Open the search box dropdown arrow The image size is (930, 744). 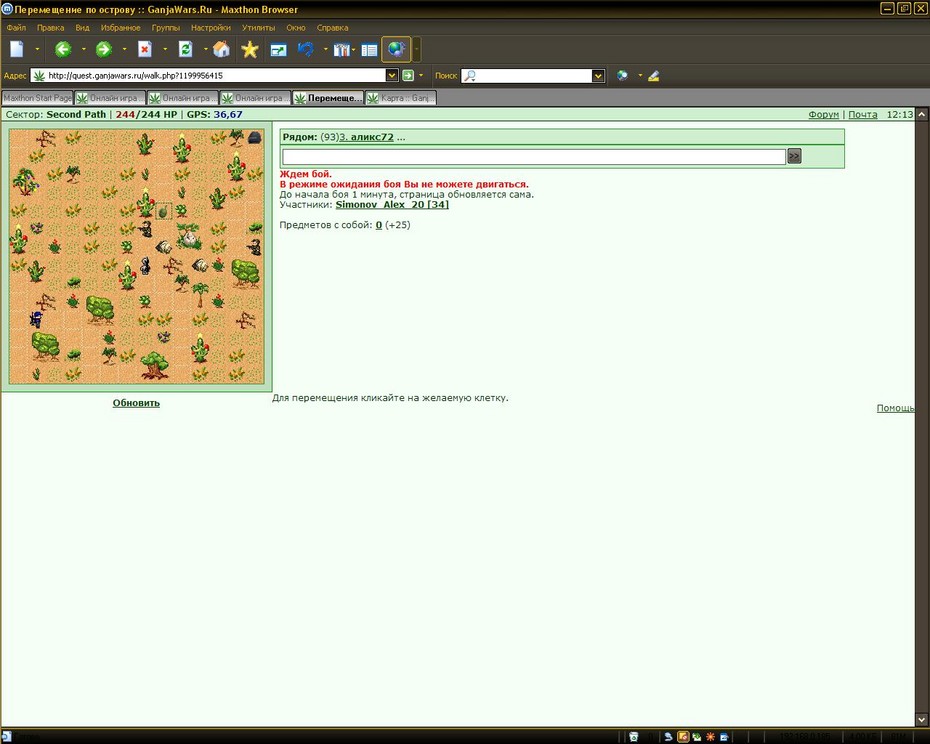point(598,75)
